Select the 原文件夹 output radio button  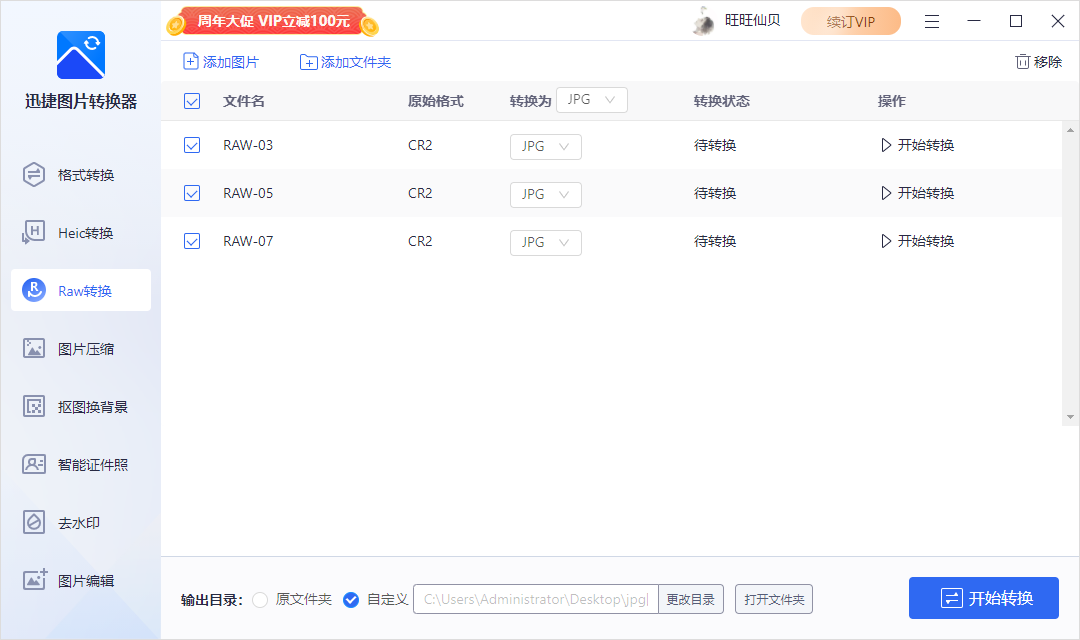[x=260, y=599]
